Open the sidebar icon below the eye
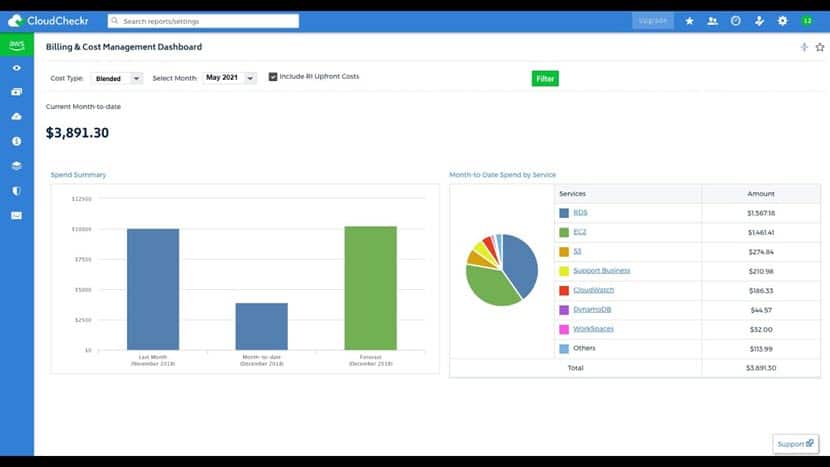The width and height of the screenshot is (830, 467). click(17, 92)
